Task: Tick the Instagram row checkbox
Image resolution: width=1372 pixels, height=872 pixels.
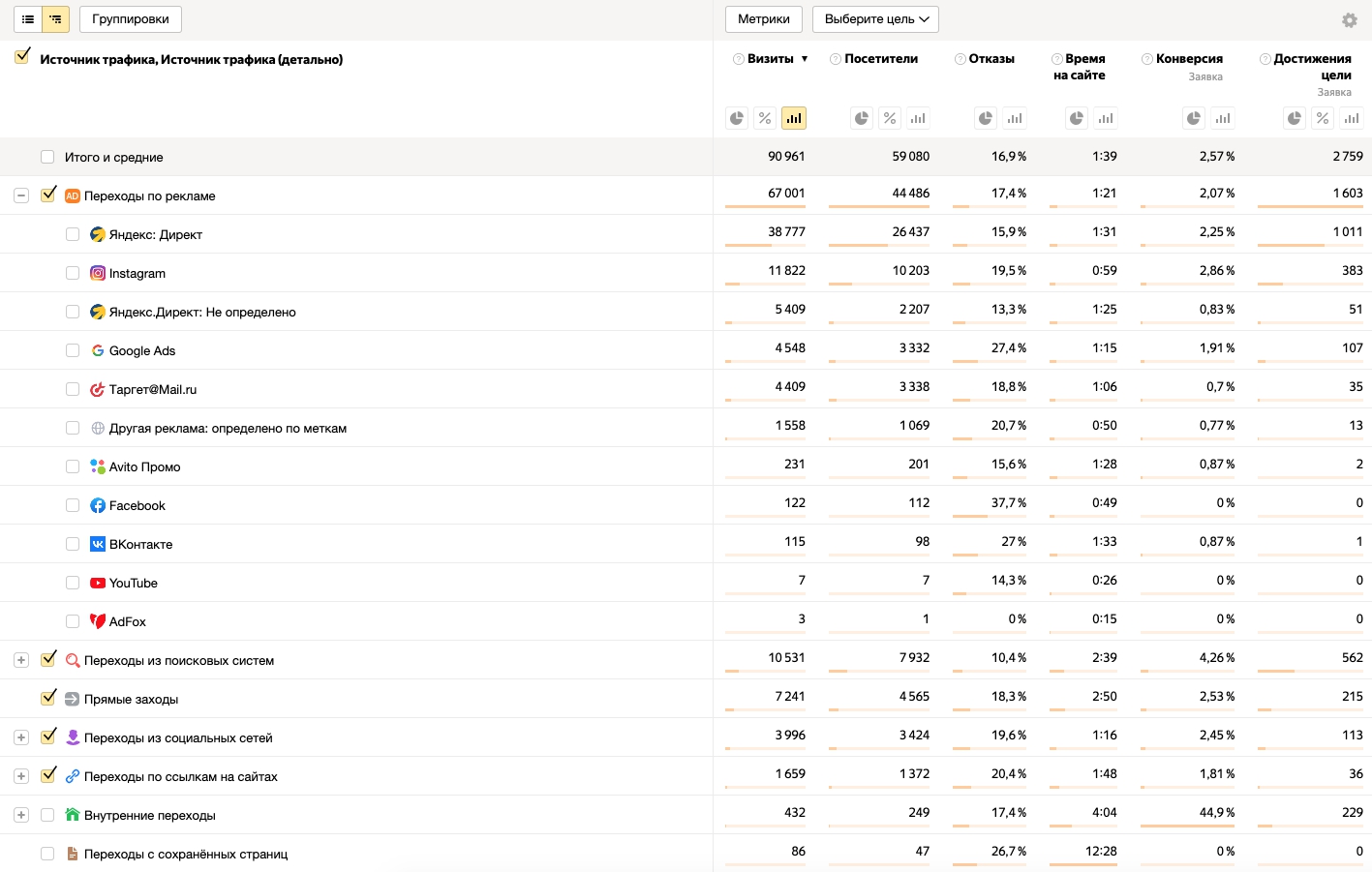Action: pos(73,273)
